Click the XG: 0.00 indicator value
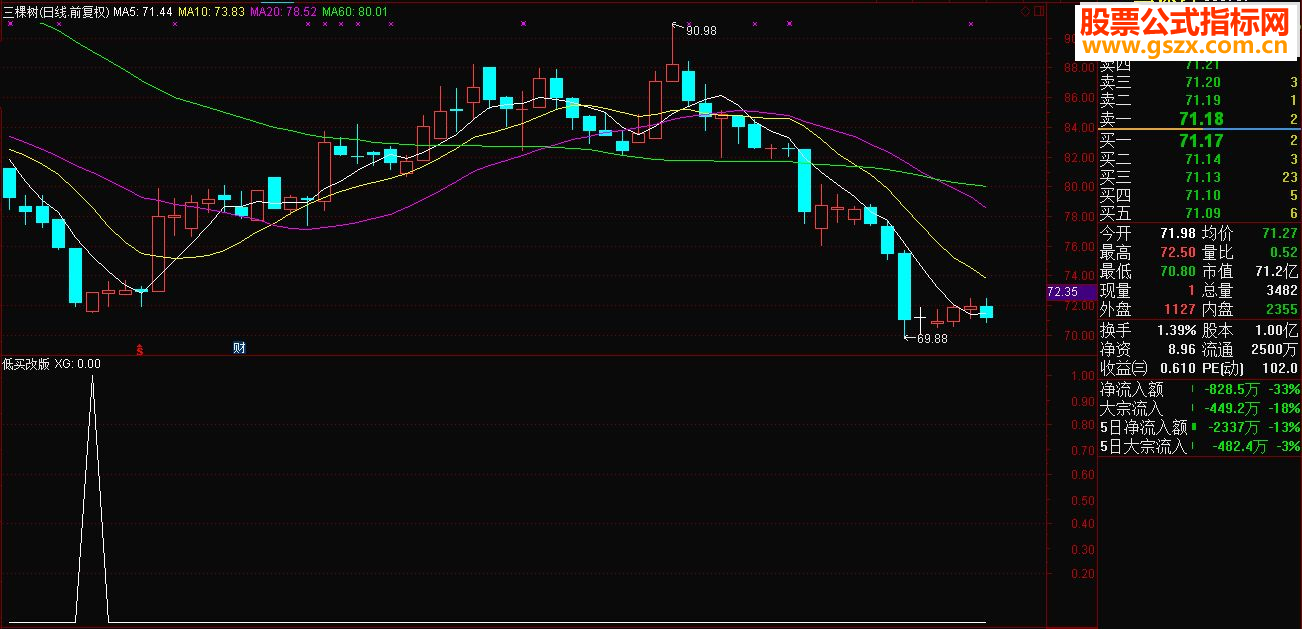Image resolution: width=1302 pixels, height=629 pixels. pos(77,365)
